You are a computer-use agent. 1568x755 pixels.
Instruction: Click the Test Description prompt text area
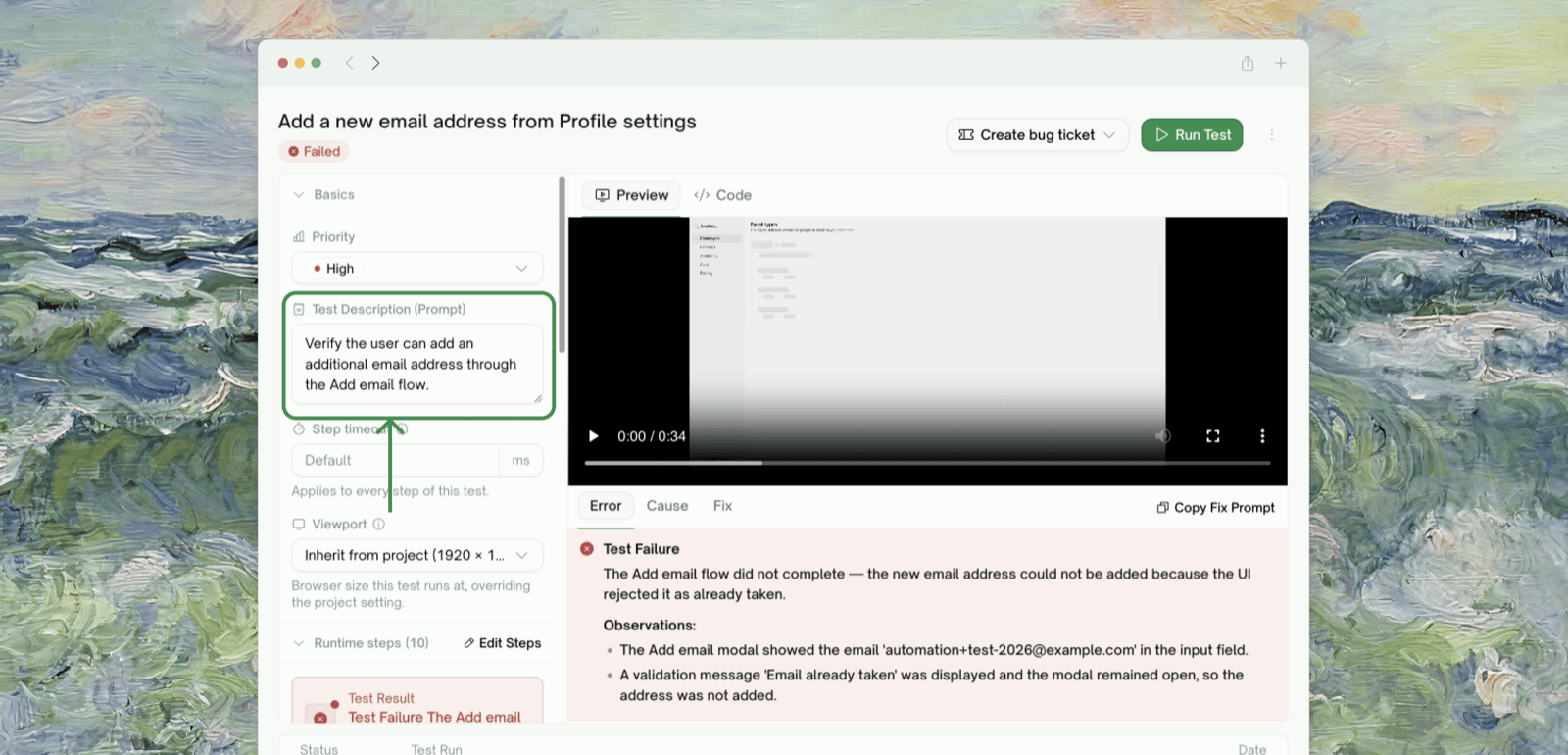tap(417, 364)
